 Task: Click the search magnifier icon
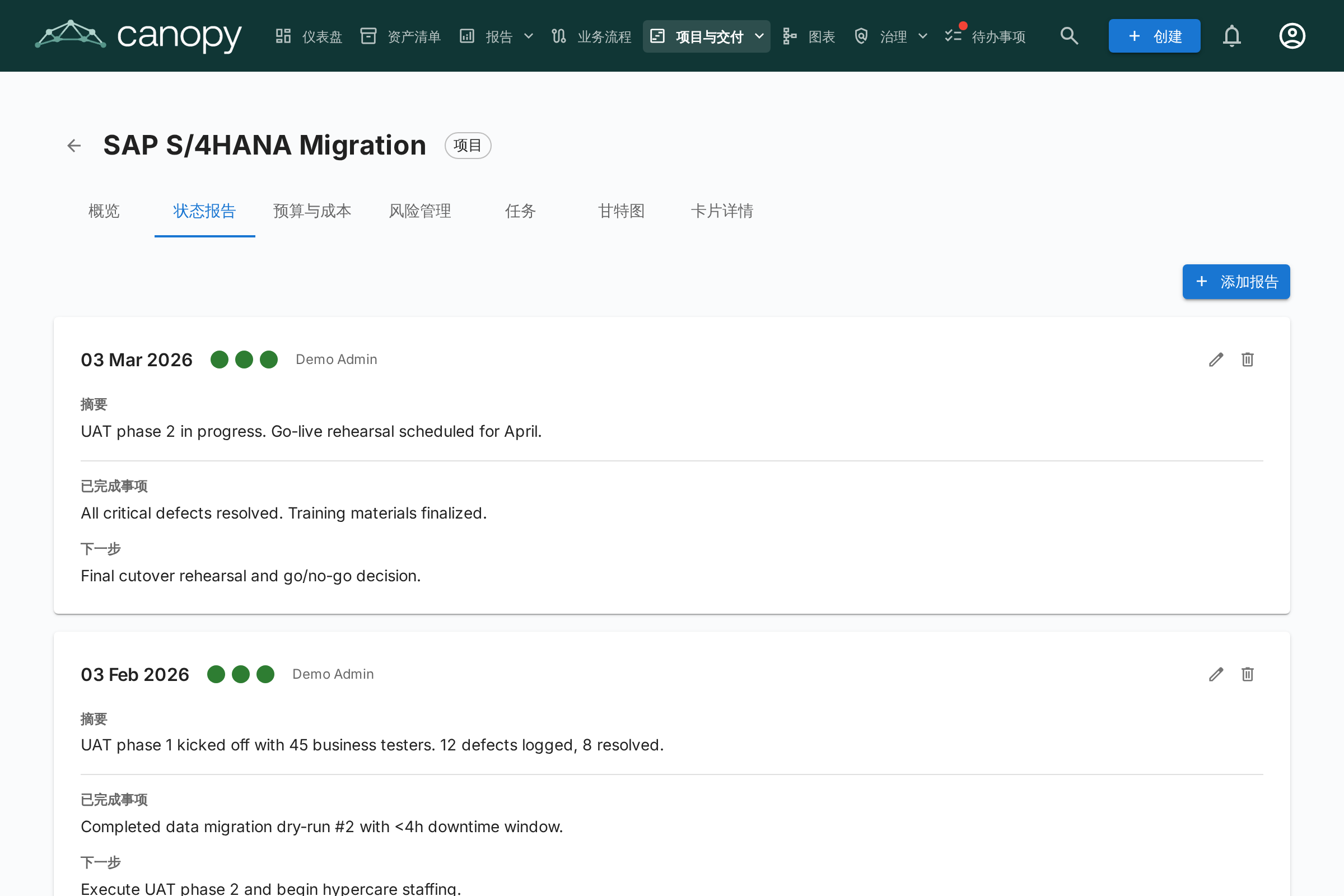tap(1069, 36)
